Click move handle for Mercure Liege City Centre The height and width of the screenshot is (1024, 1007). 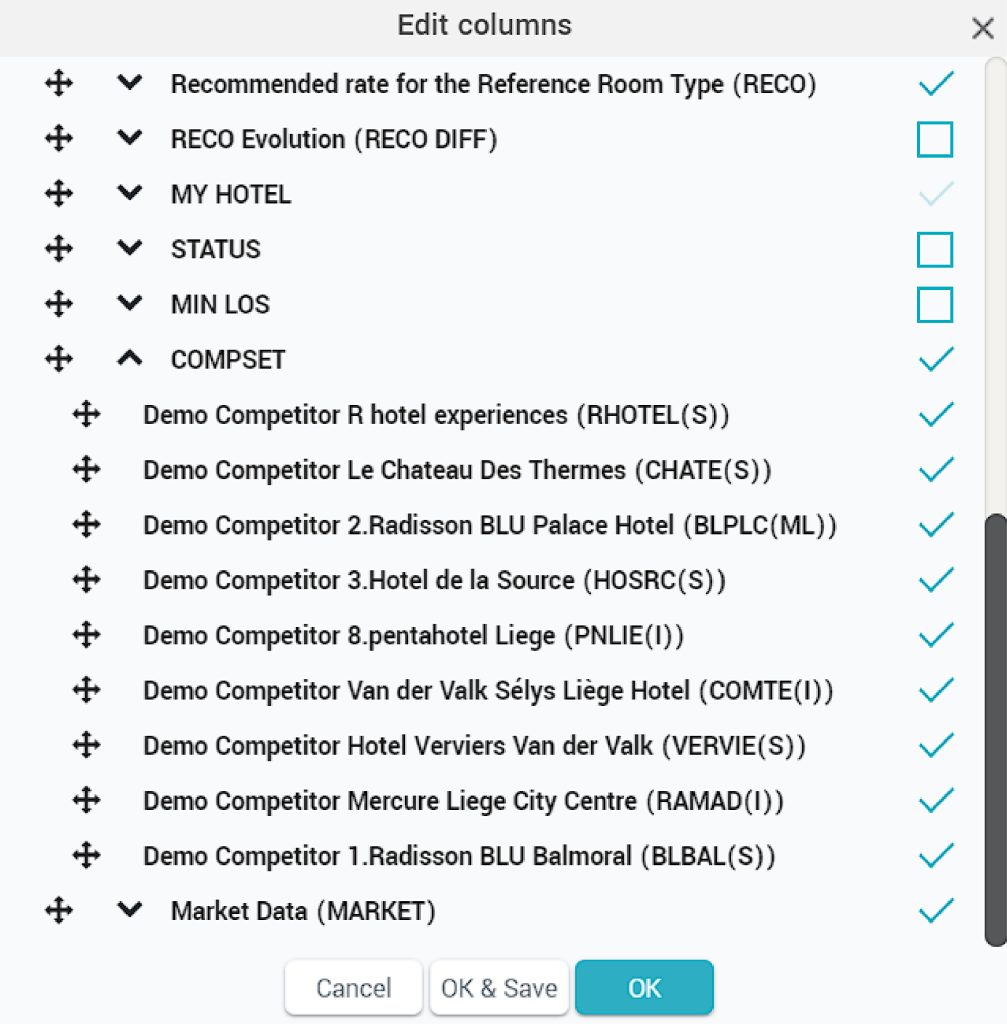tap(86, 800)
